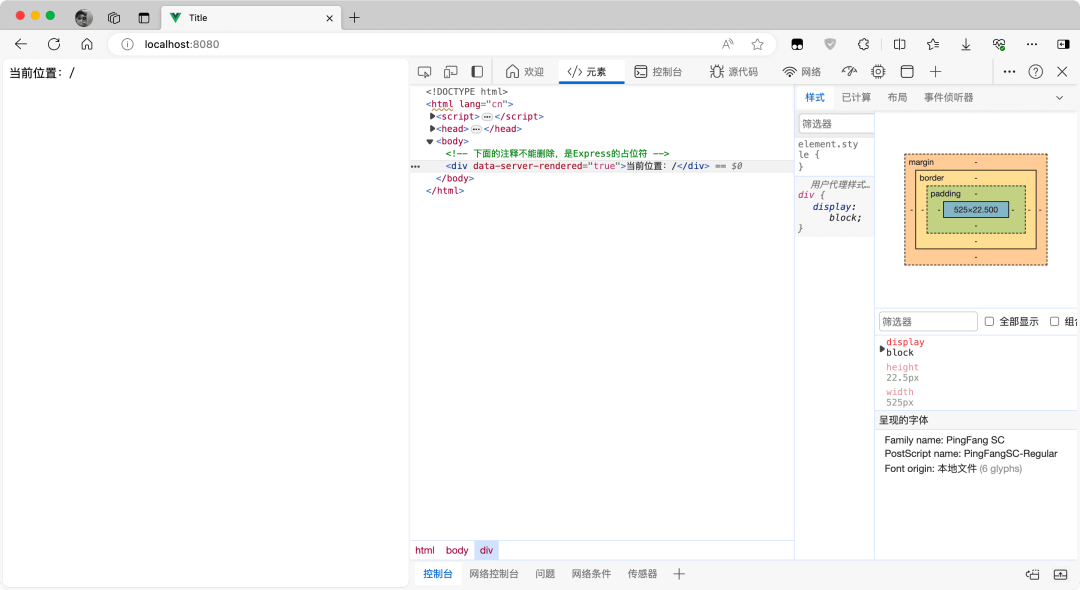1080x590 pixels.
Task: Select the 525×22.500 content box
Action: [976, 209]
